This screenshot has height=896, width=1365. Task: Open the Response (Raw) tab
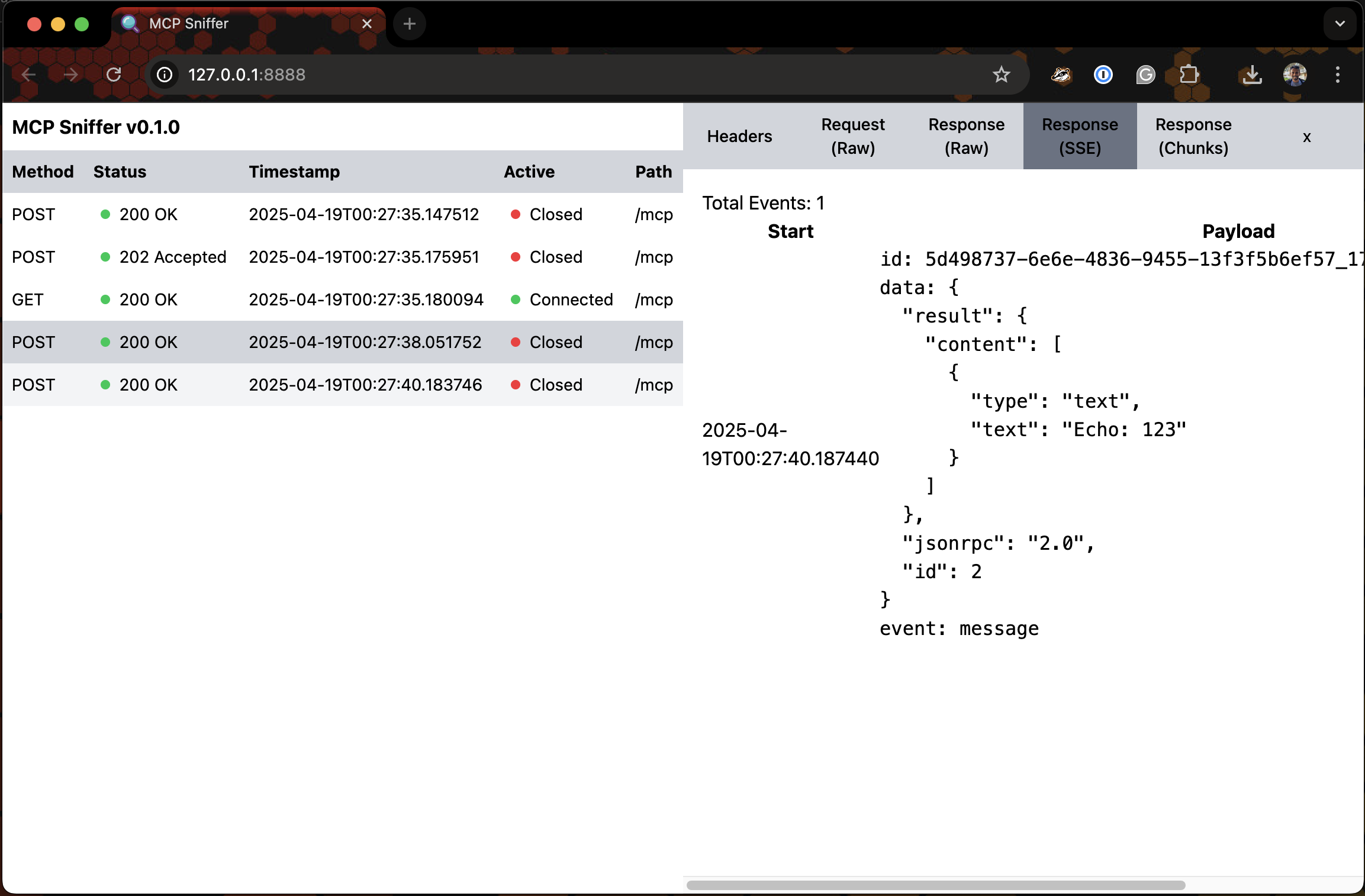(x=966, y=136)
